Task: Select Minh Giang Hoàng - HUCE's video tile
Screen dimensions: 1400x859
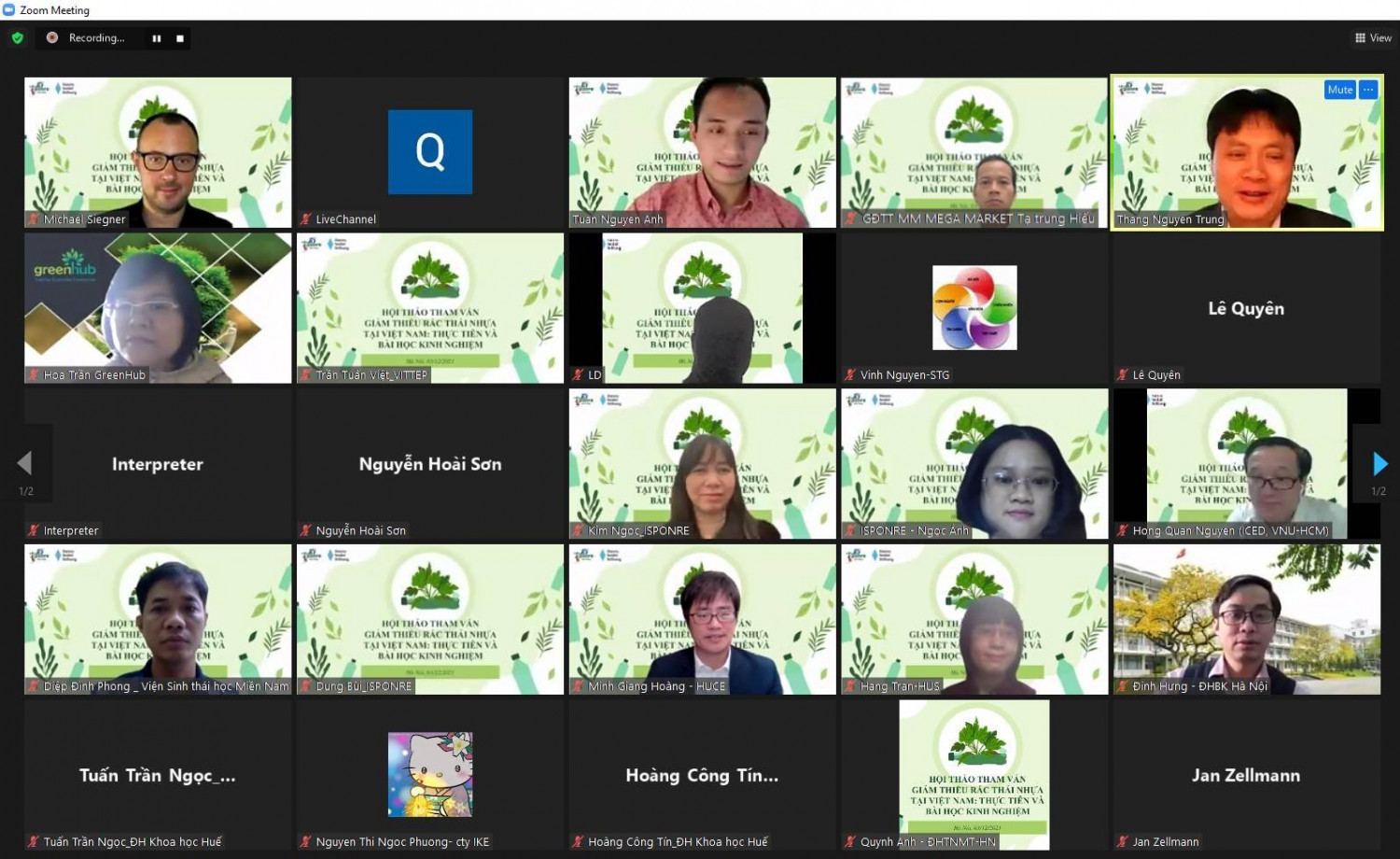Action: coord(703,619)
